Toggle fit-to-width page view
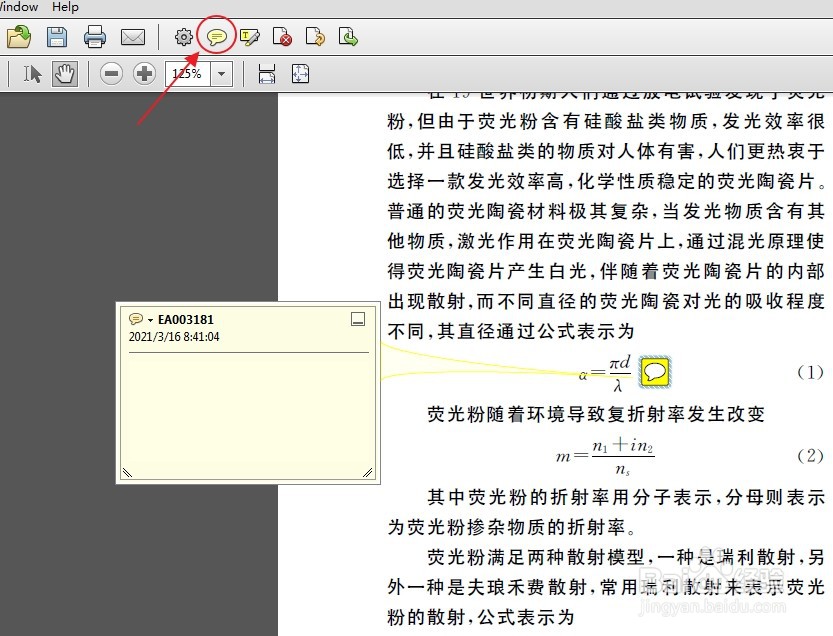This screenshot has height=636, width=833. pos(266,73)
